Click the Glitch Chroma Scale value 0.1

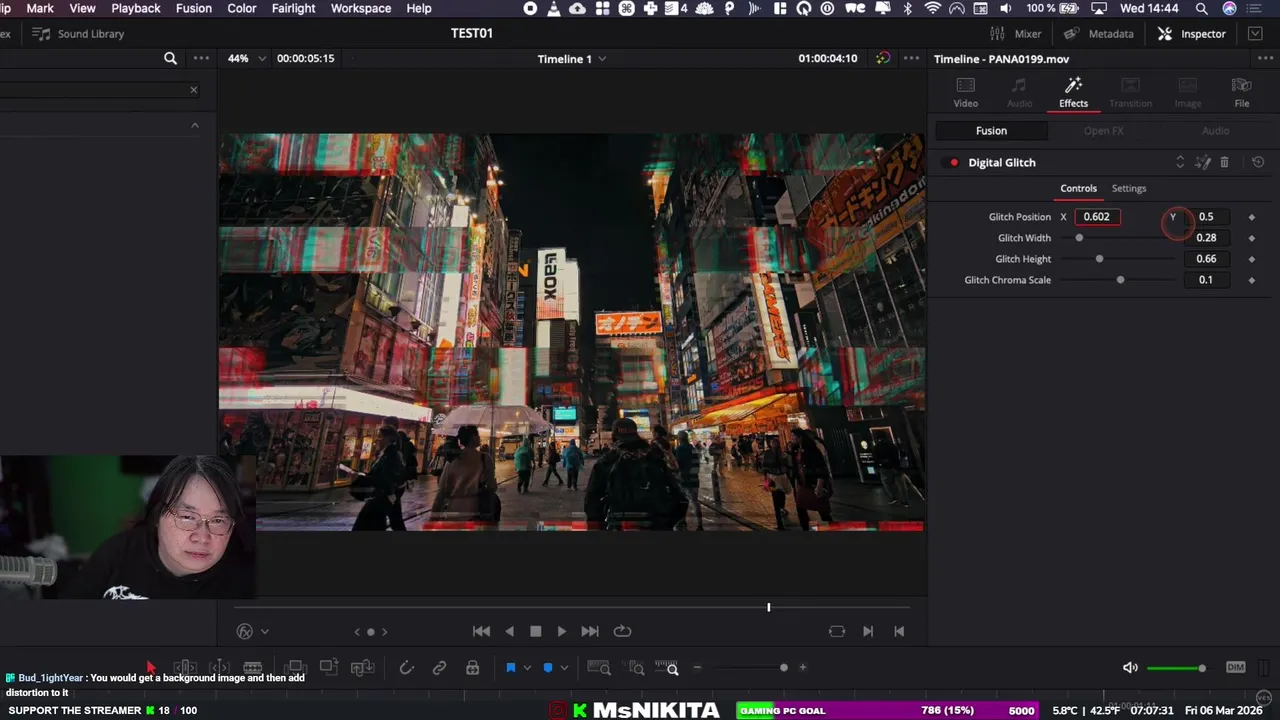(x=1206, y=280)
